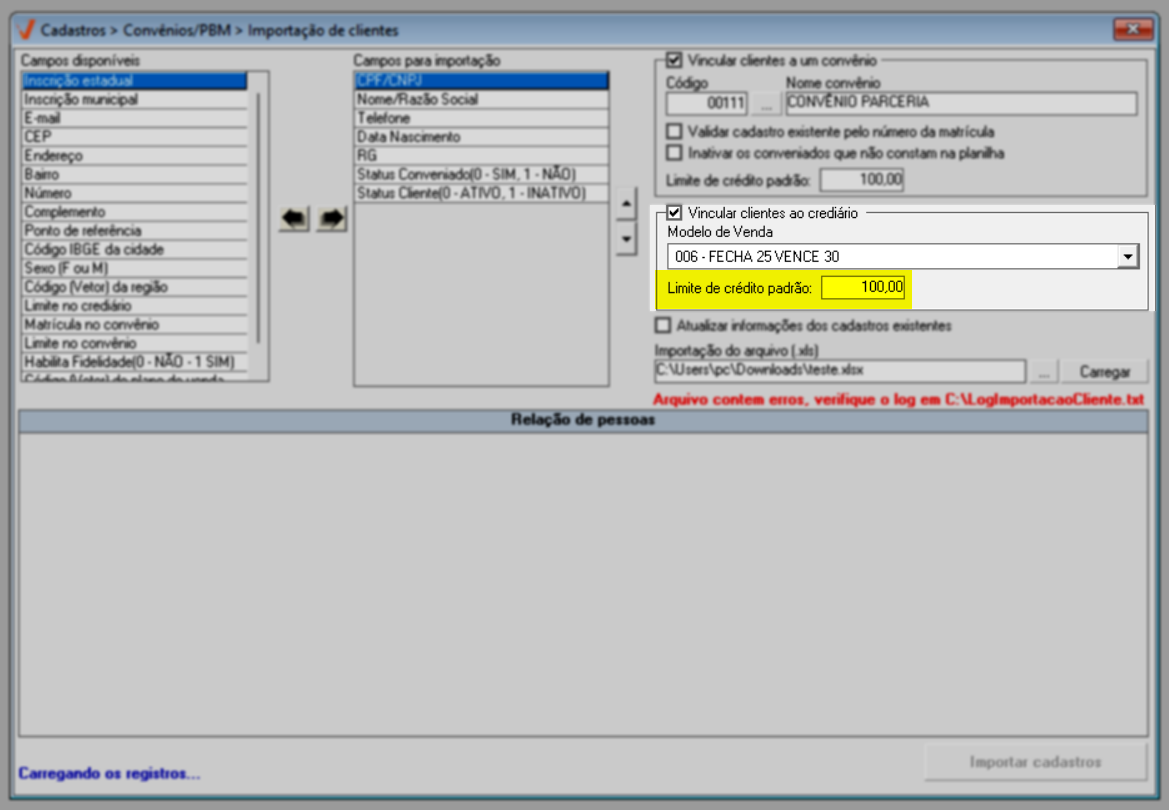Browse for the xls import file
Image resolution: width=1169 pixels, height=810 pixels.
click(x=1044, y=371)
